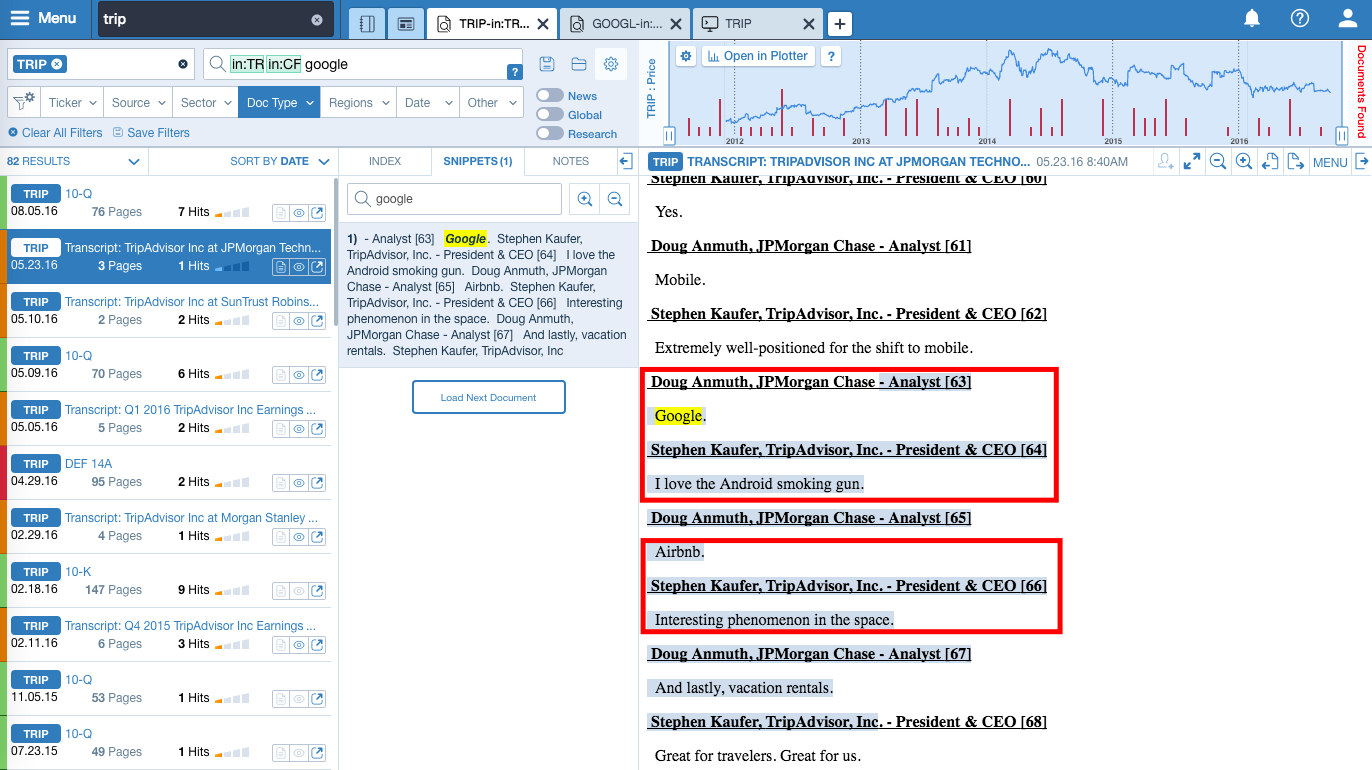Image resolution: width=1372 pixels, height=770 pixels.
Task: Clear All Filters link
Action: click(x=55, y=133)
